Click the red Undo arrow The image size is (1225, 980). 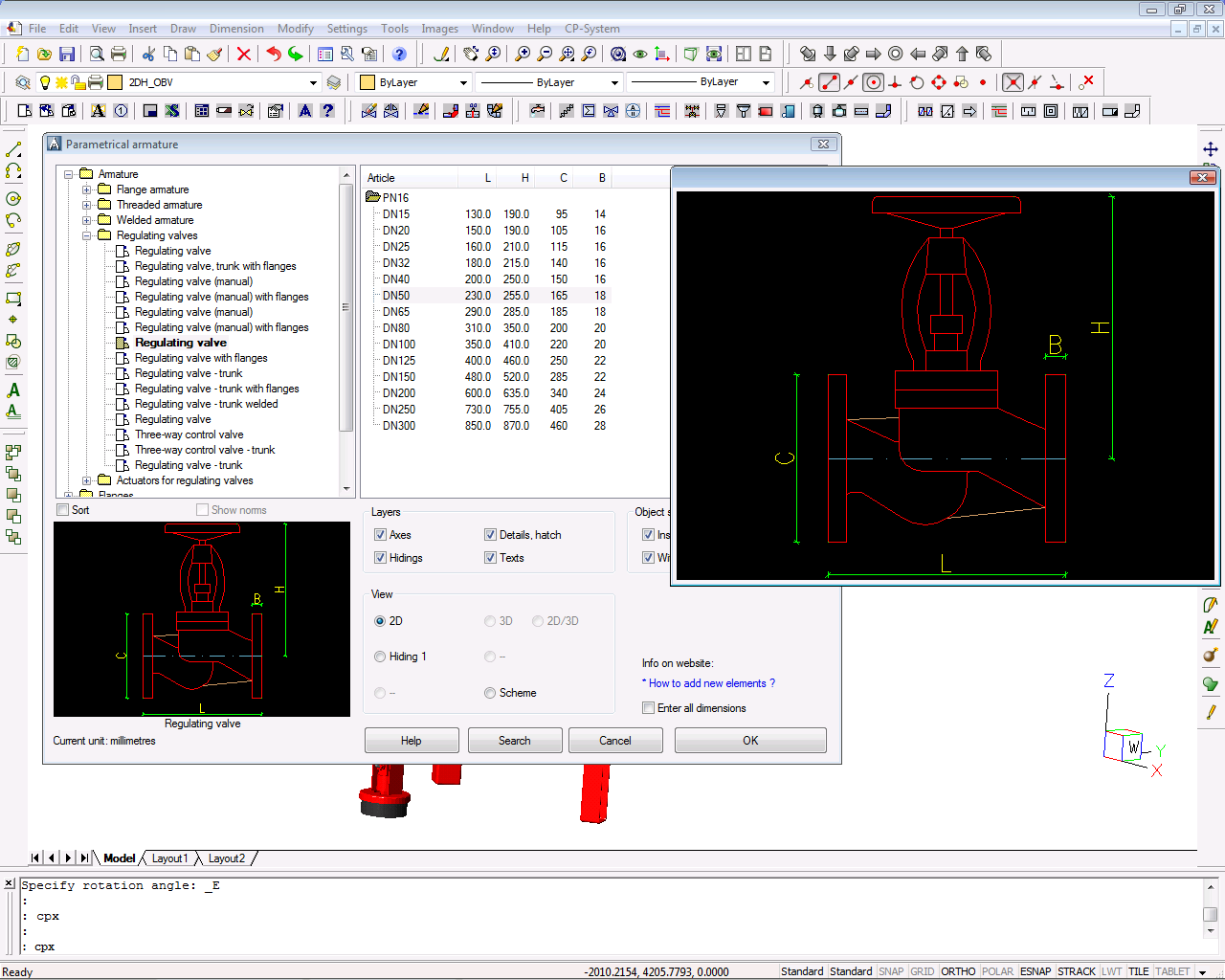click(x=274, y=54)
